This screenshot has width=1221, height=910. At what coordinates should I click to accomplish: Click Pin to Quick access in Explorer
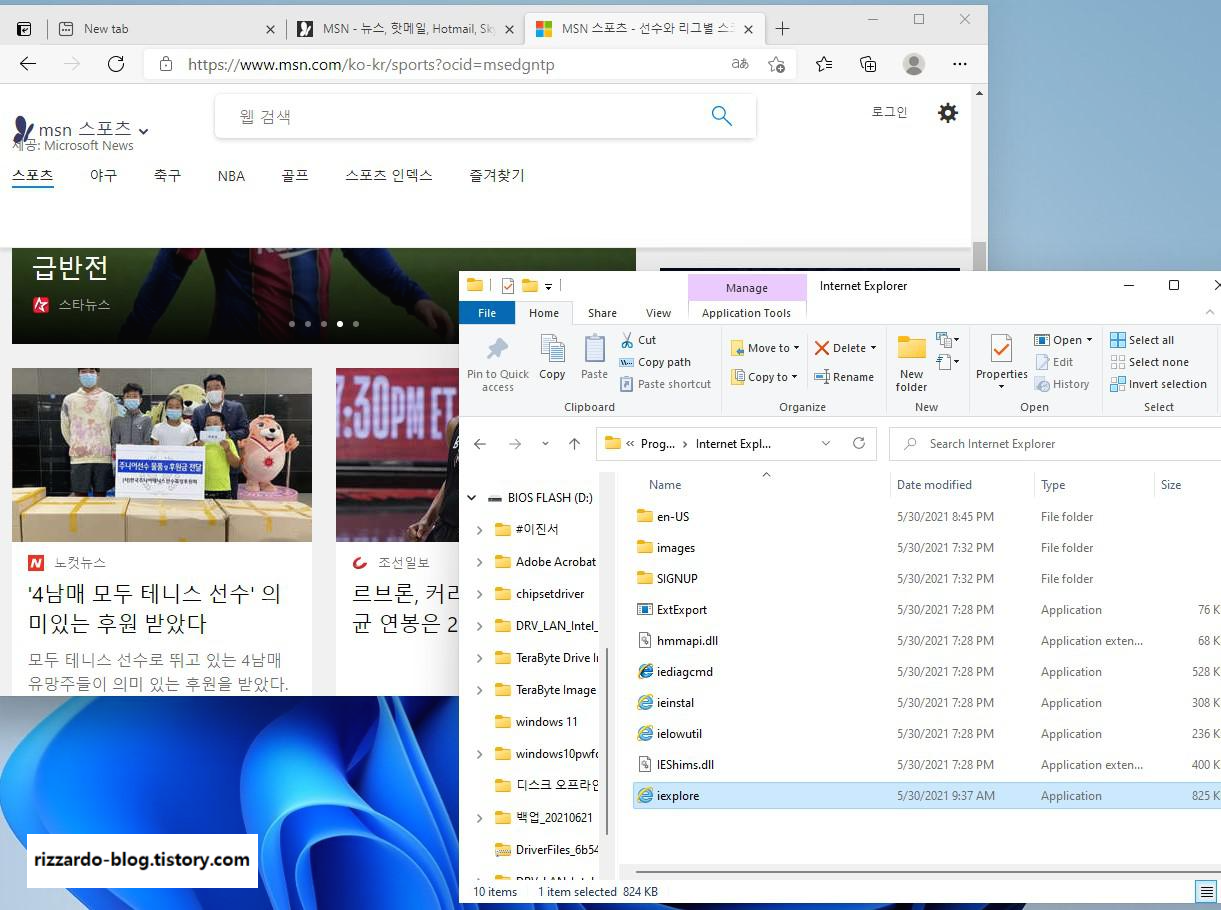(497, 364)
